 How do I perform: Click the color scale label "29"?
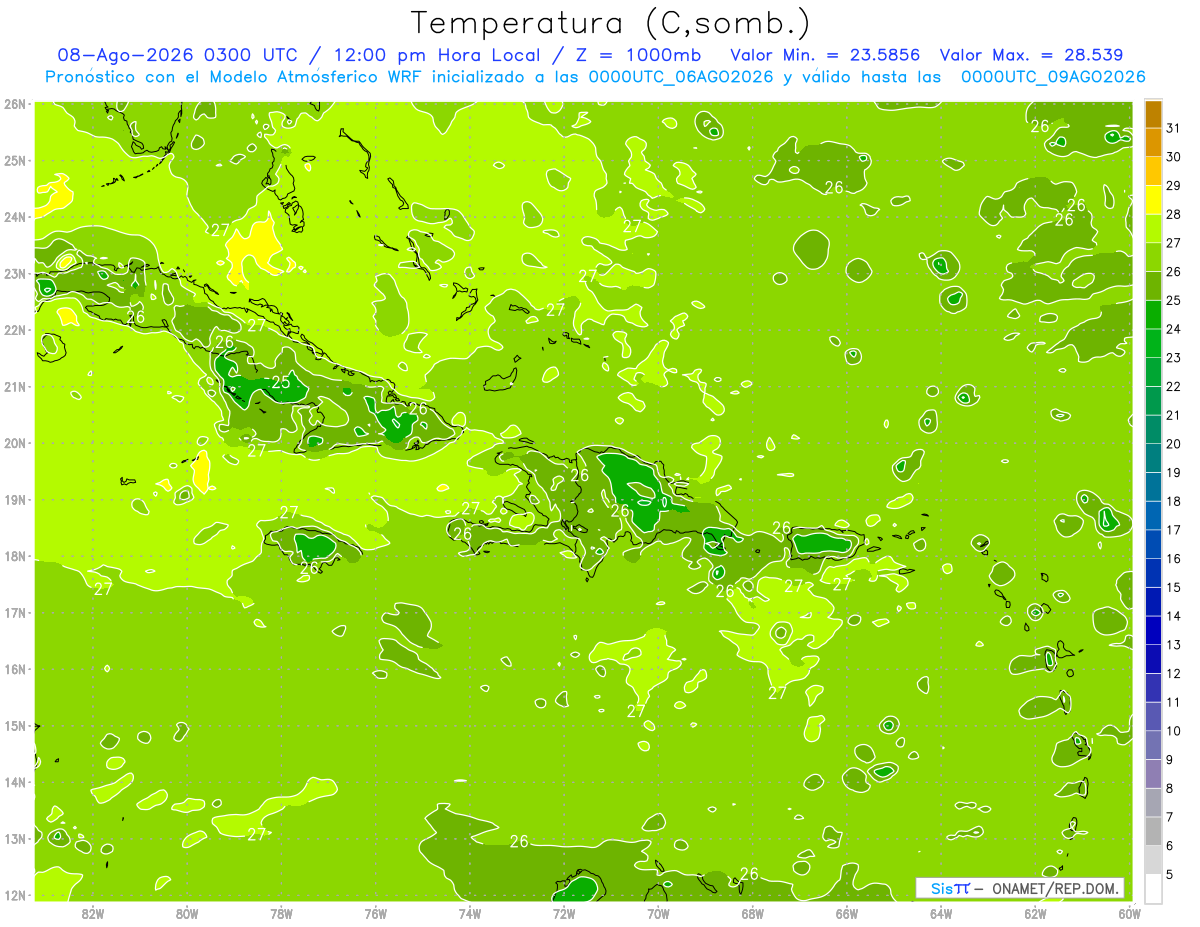(1174, 186)
